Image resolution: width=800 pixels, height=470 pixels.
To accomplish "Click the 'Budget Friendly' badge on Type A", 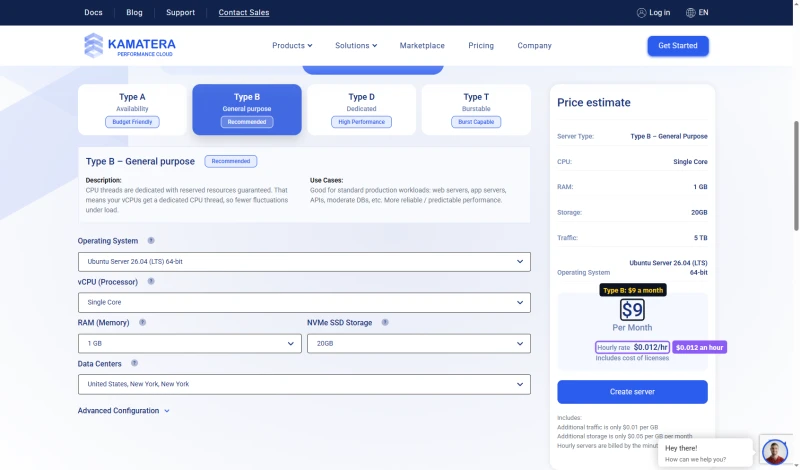I will coord(132,122).
